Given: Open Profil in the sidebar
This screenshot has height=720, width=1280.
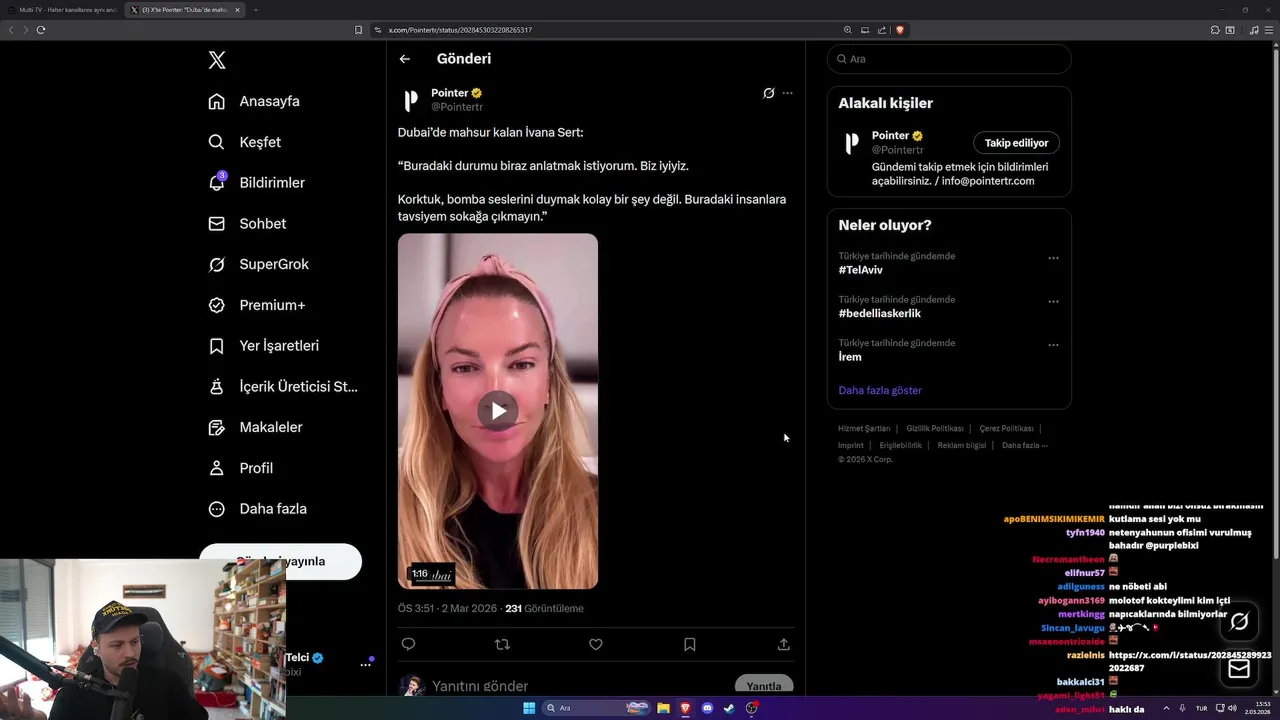Looking at the screenshot, I should pyautogui.click(x=240, y=468).
